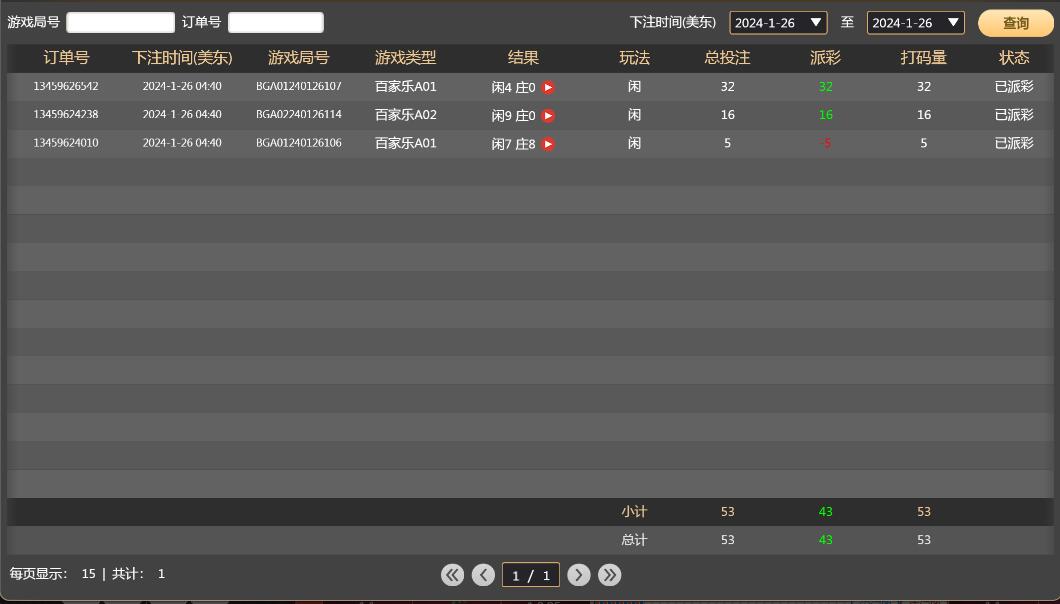The image size is (1060, 604).
Task: Click the 总投注 column header
Action: click(727, 58)
